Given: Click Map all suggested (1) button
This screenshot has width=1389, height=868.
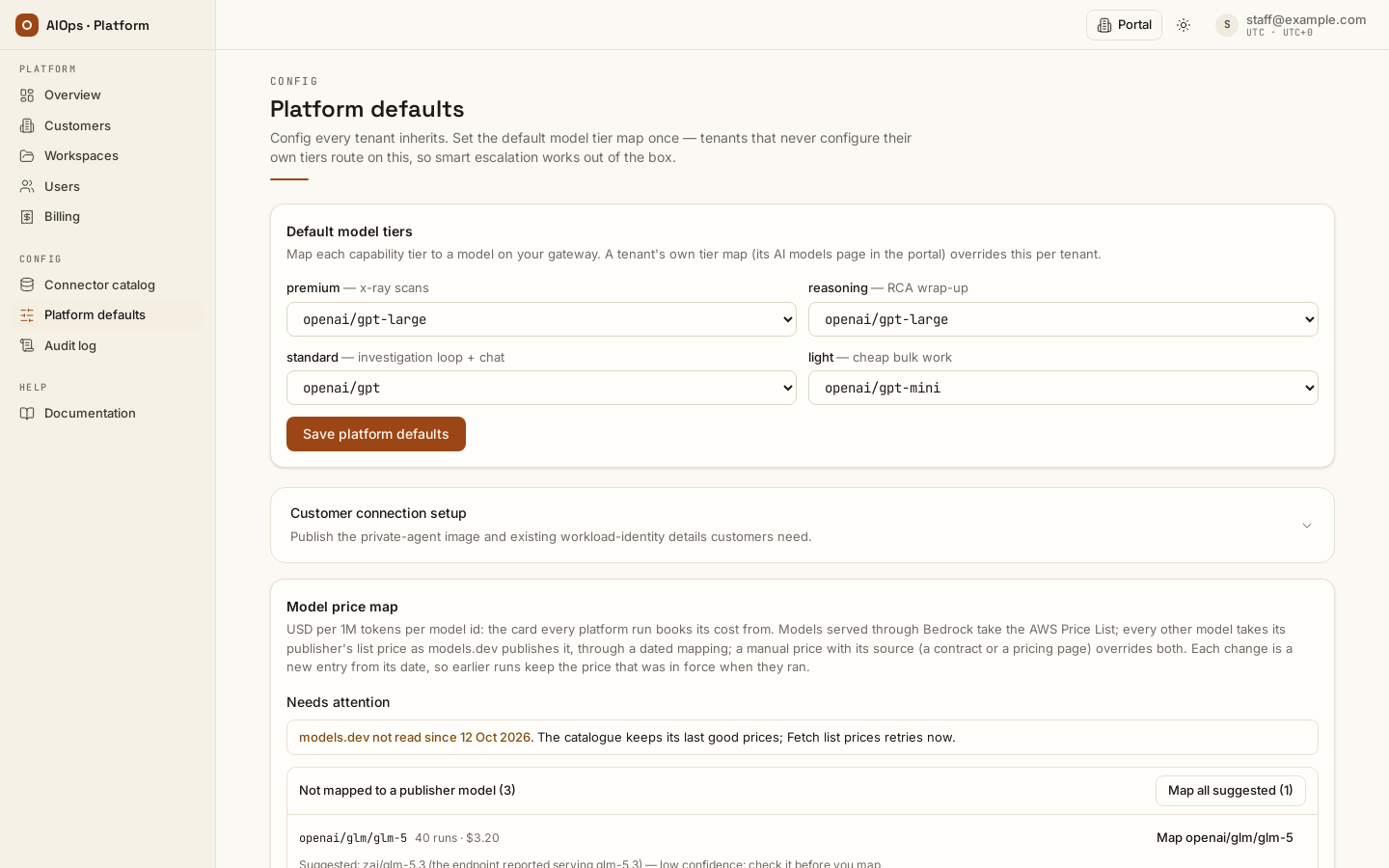Looking at the screenshot, I should point(1231,791).
